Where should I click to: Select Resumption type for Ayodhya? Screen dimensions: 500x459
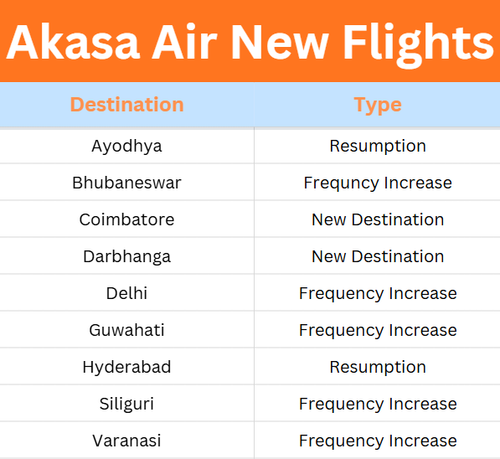378,146
